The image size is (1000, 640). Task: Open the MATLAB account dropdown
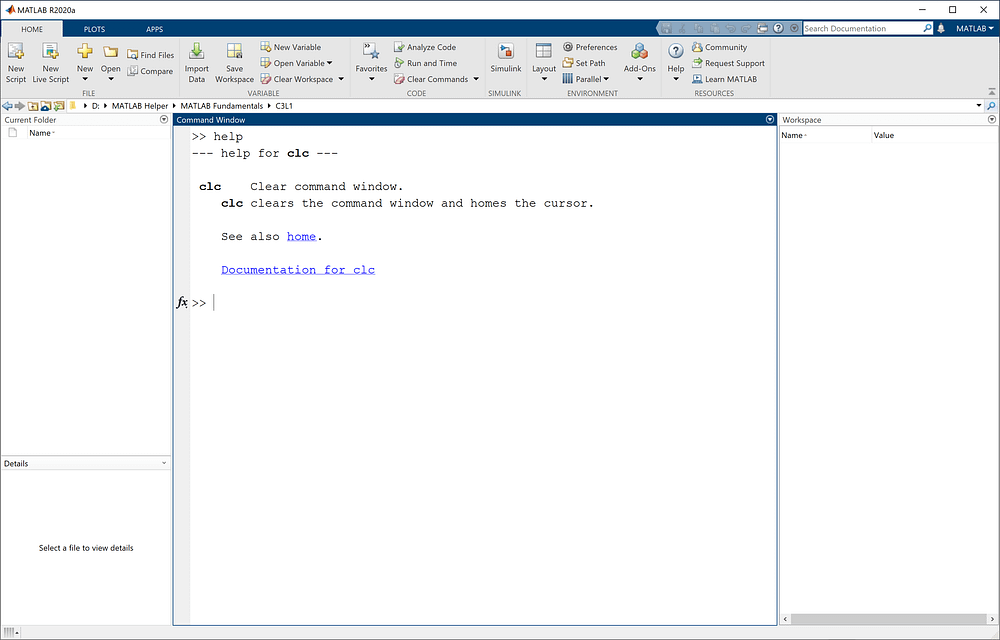(974, 28)
